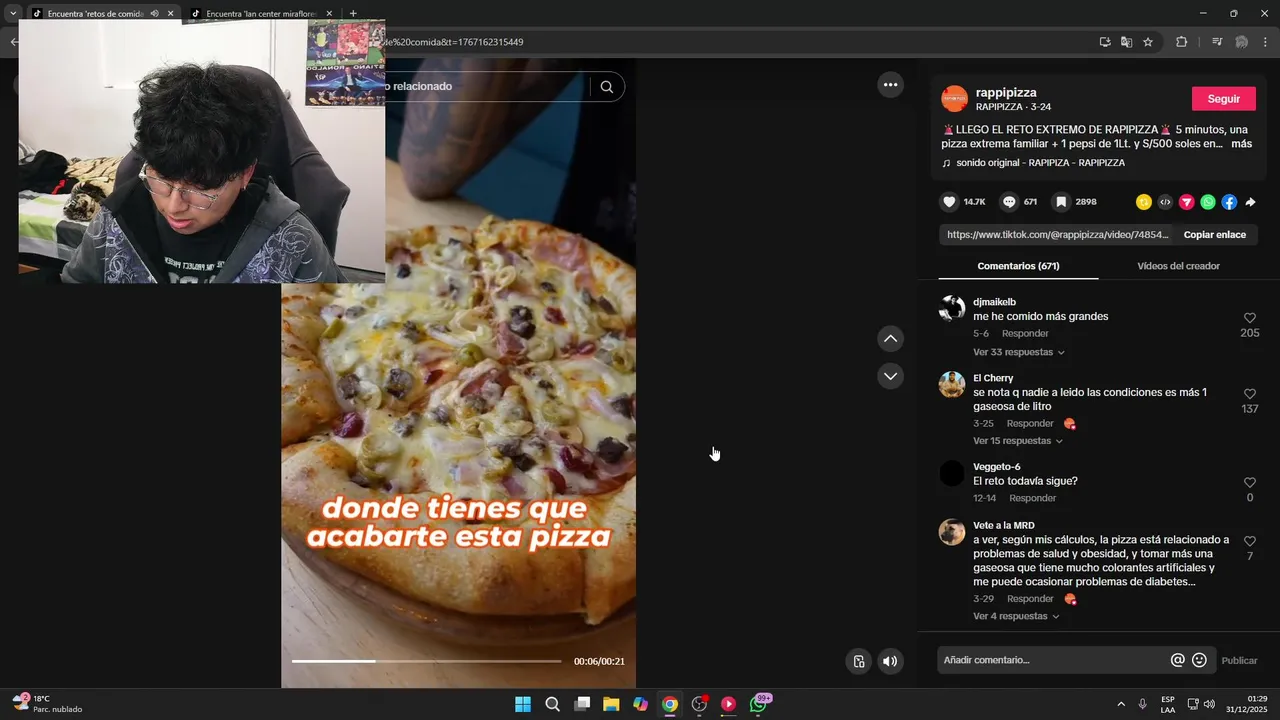The width and height of the screenshot is (1280, 720).
Task: Mention a user with @ icon
Action: pos(1177,660)
